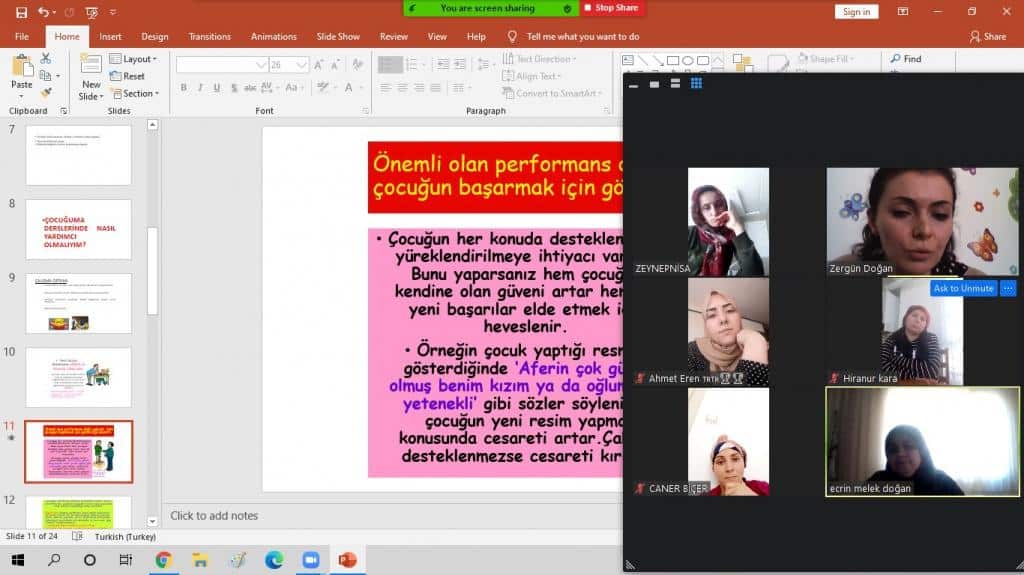Open the font size combo box
This screenshot has width=1024, height=575.
click(x=288, y=64)
